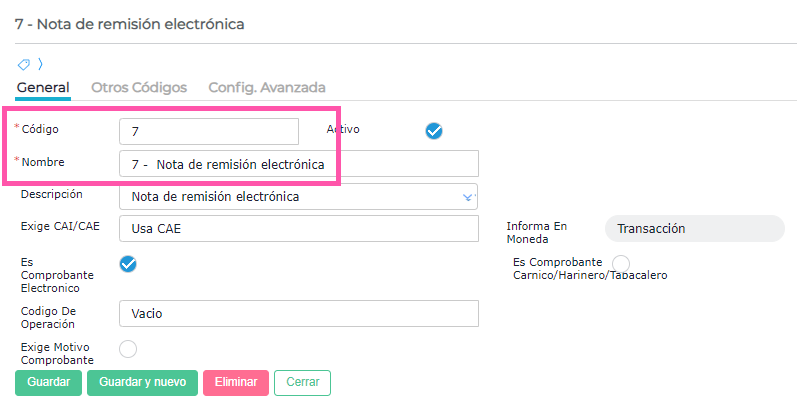Click the Codigo De Operación field
This screenshot has width=797, height=410.
pyautogui.click(x=298, y=313)
